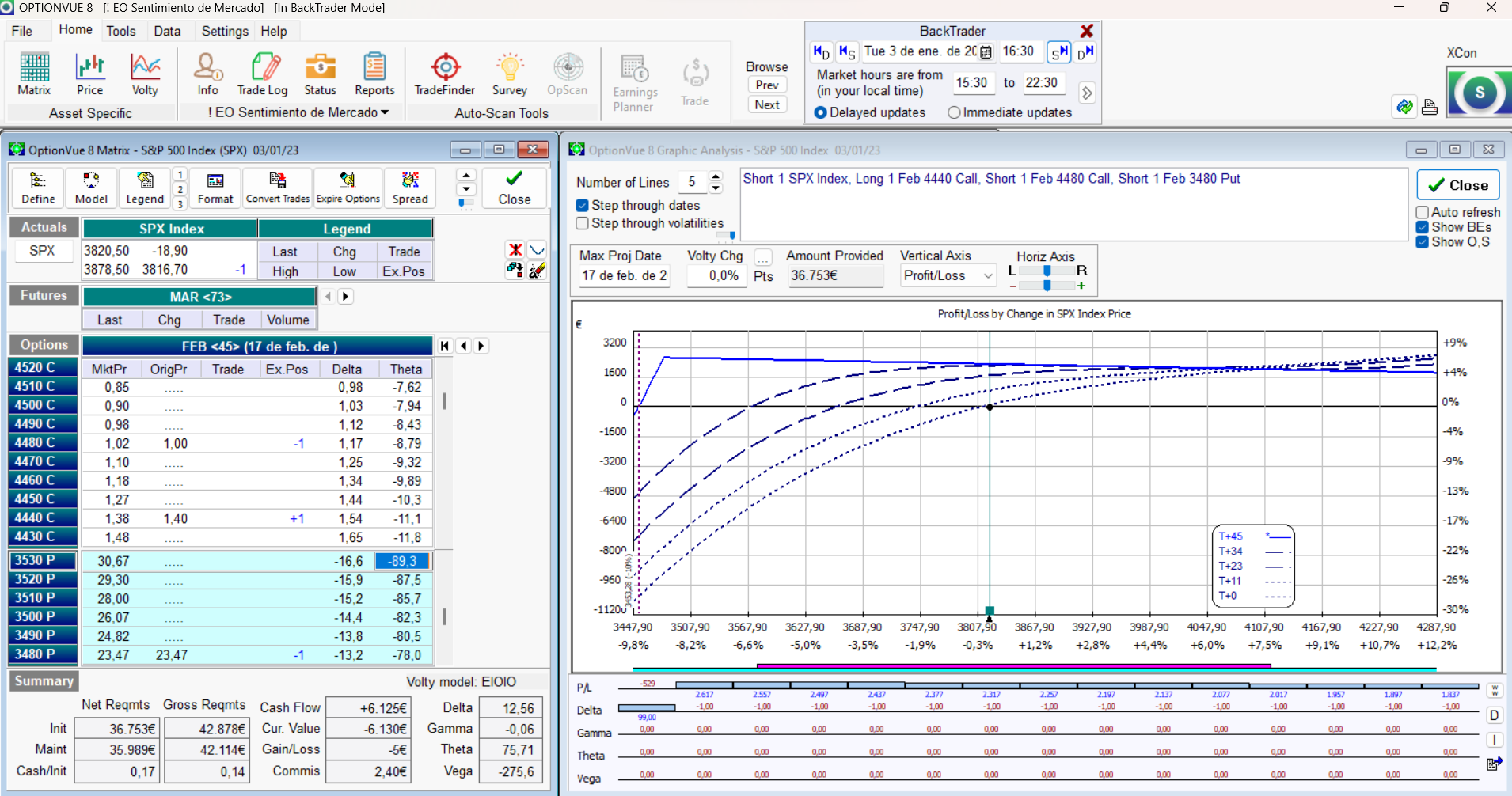
Task: Increase the Number of Lines stepper
Action: click(716, 176)
